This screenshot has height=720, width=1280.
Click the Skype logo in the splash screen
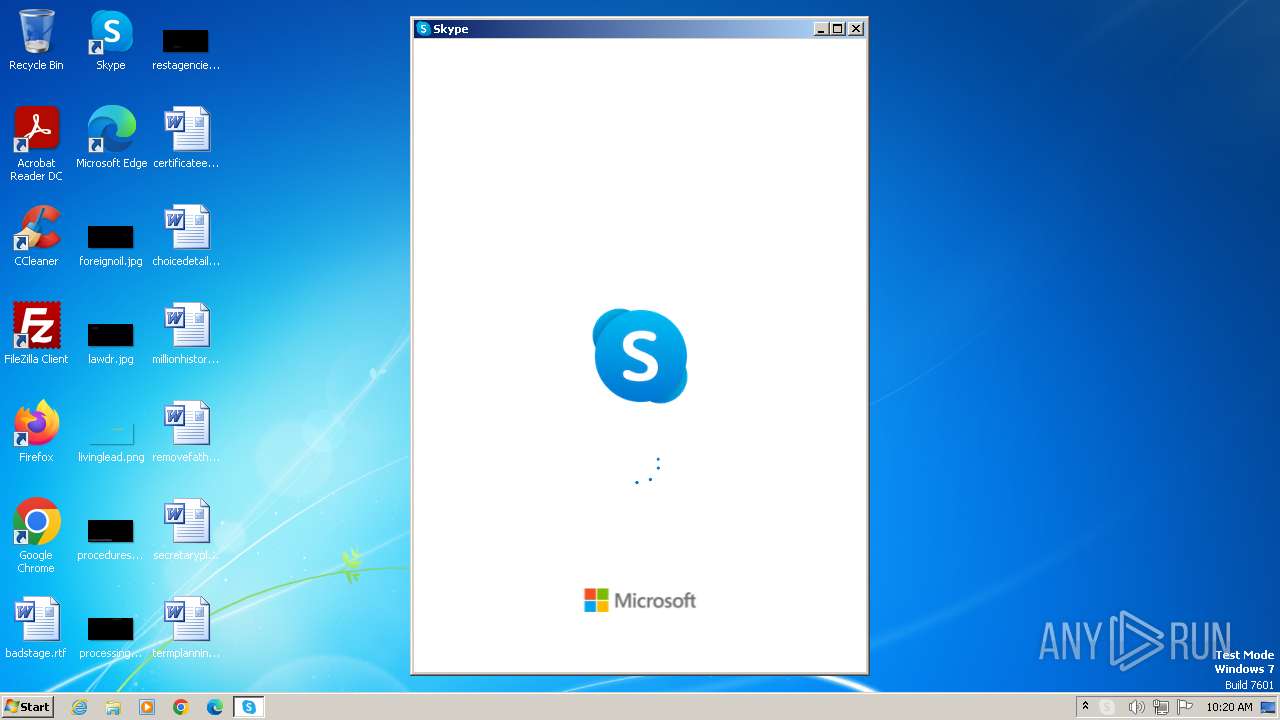coord(640,356)
